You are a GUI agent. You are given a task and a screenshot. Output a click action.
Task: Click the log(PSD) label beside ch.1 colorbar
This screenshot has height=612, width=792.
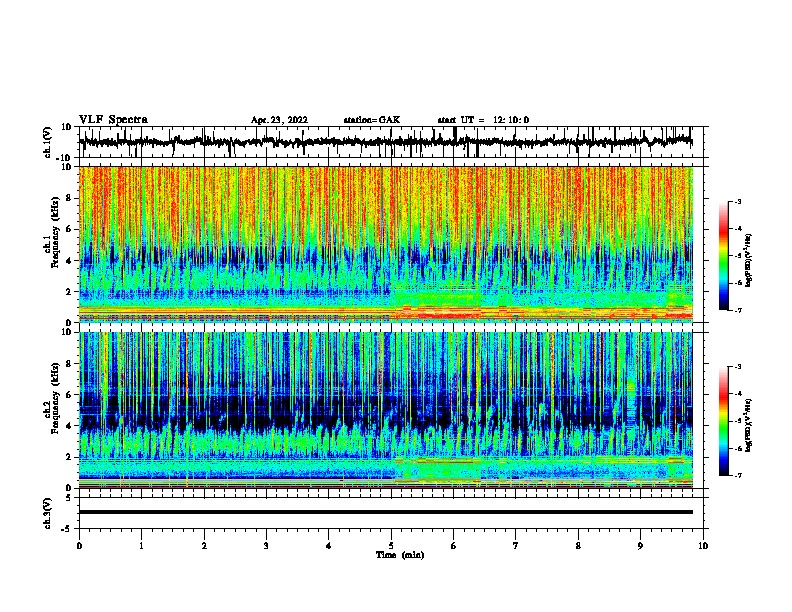(x=749, y=260)
